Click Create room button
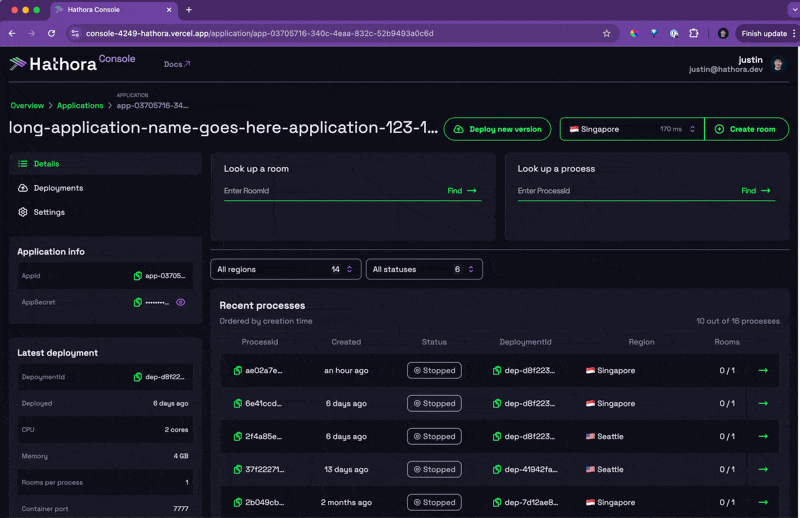Viewport: 800px width, 518px height. coord(746,129)
